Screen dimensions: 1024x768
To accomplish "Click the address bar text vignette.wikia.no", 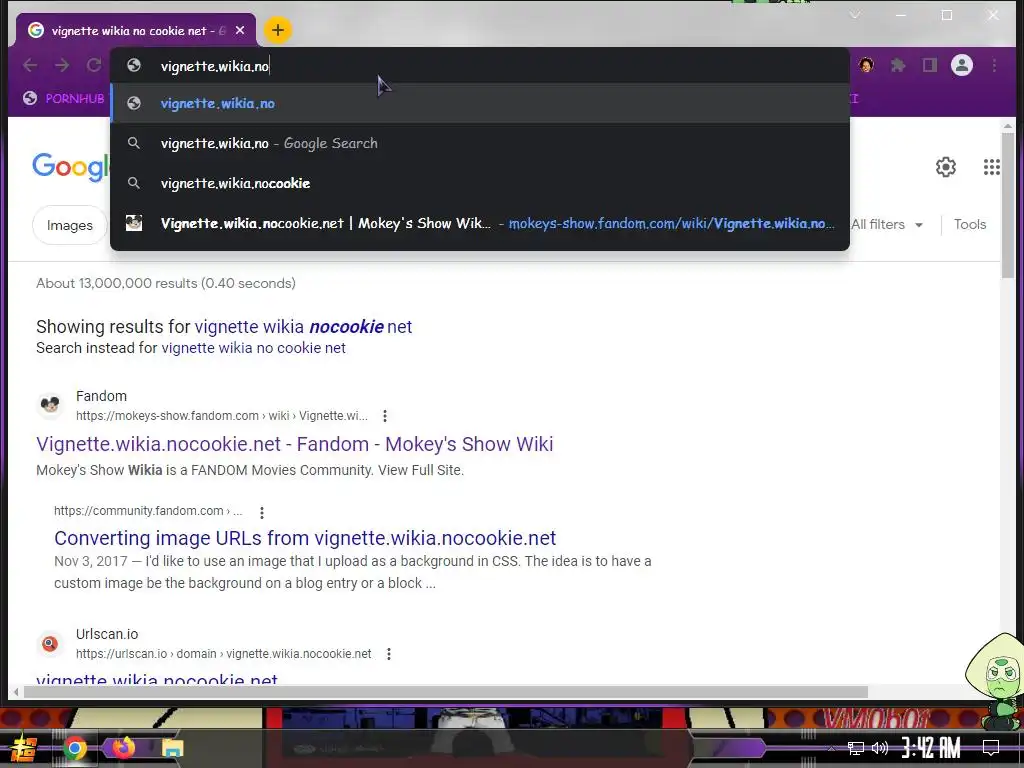I will 215,66.
